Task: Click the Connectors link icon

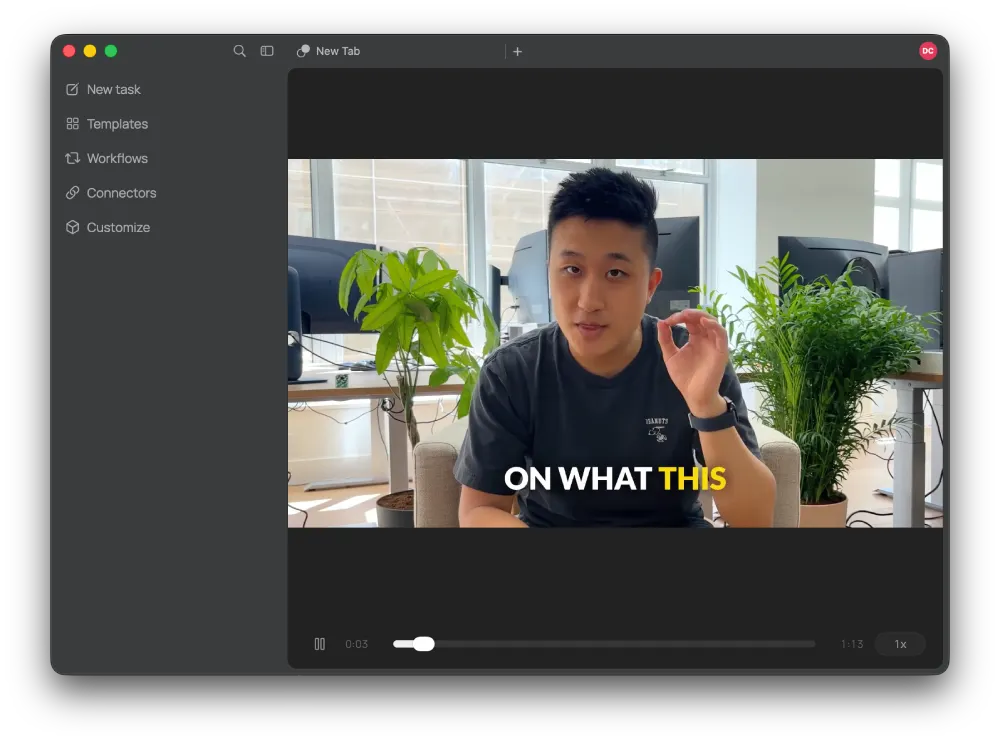Action: [73, 193]
